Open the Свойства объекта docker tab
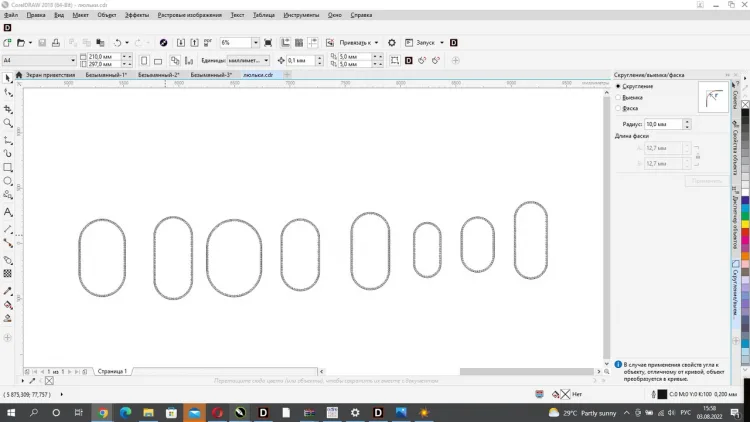The height and width of the screenshot is (422, 750). [735, 149]
